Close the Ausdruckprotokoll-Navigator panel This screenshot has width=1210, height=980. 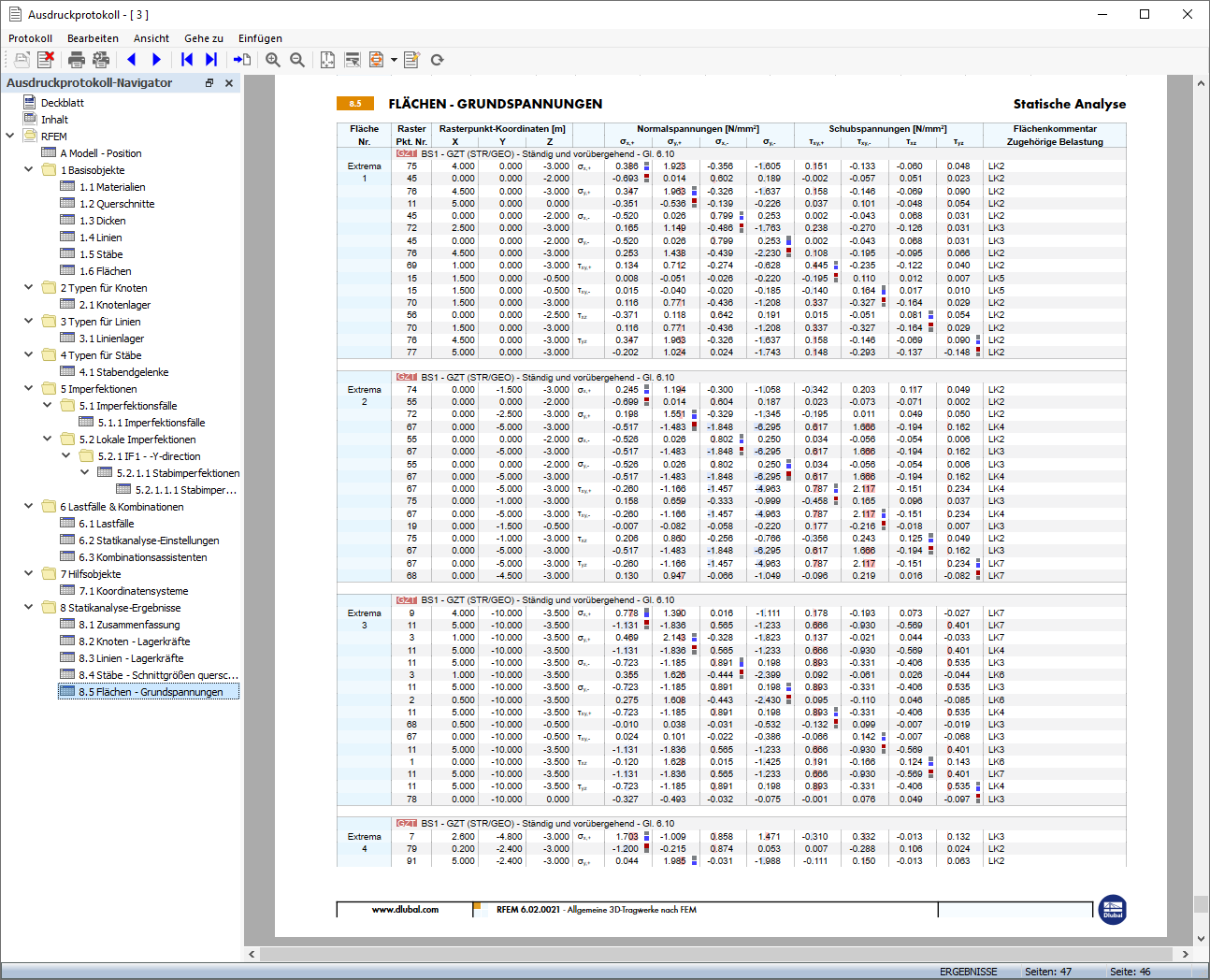229,83
